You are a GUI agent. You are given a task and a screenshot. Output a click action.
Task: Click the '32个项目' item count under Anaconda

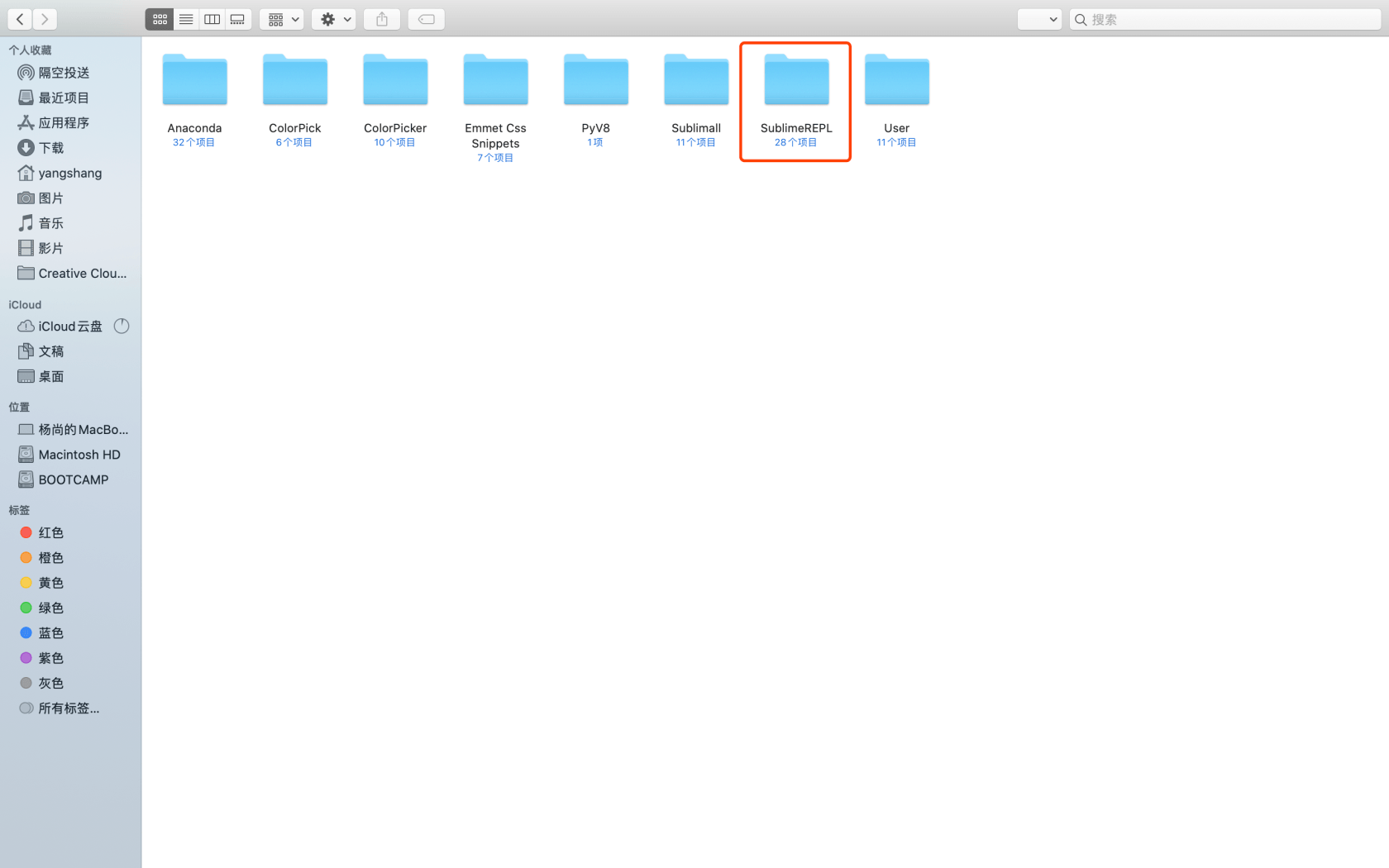(194, 143)
